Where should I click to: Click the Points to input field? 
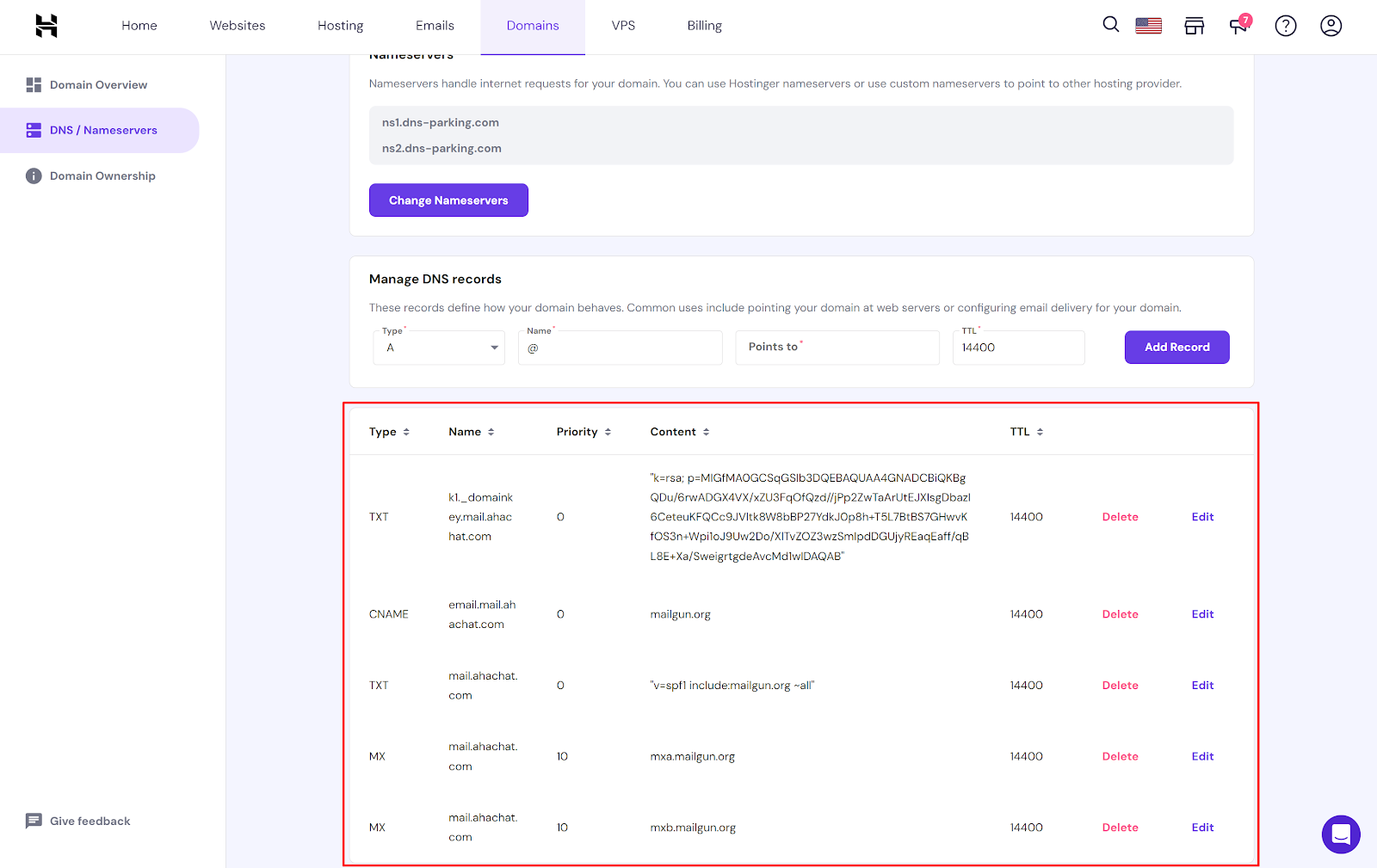(837, 348)
